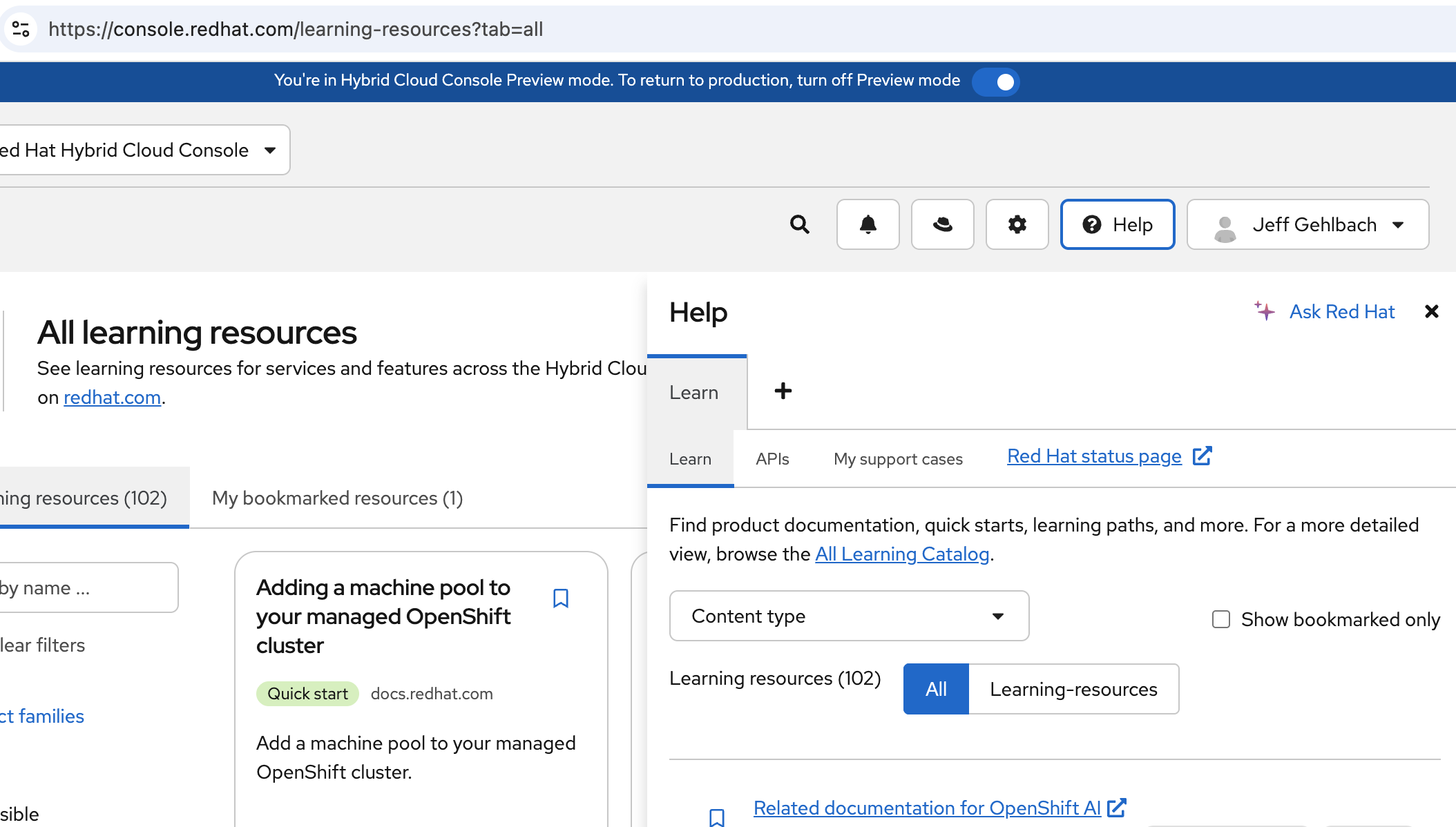The height and width of the screenshot is (827, 1456).
Task: Check Show bookmarked only
Action: 1221,619
